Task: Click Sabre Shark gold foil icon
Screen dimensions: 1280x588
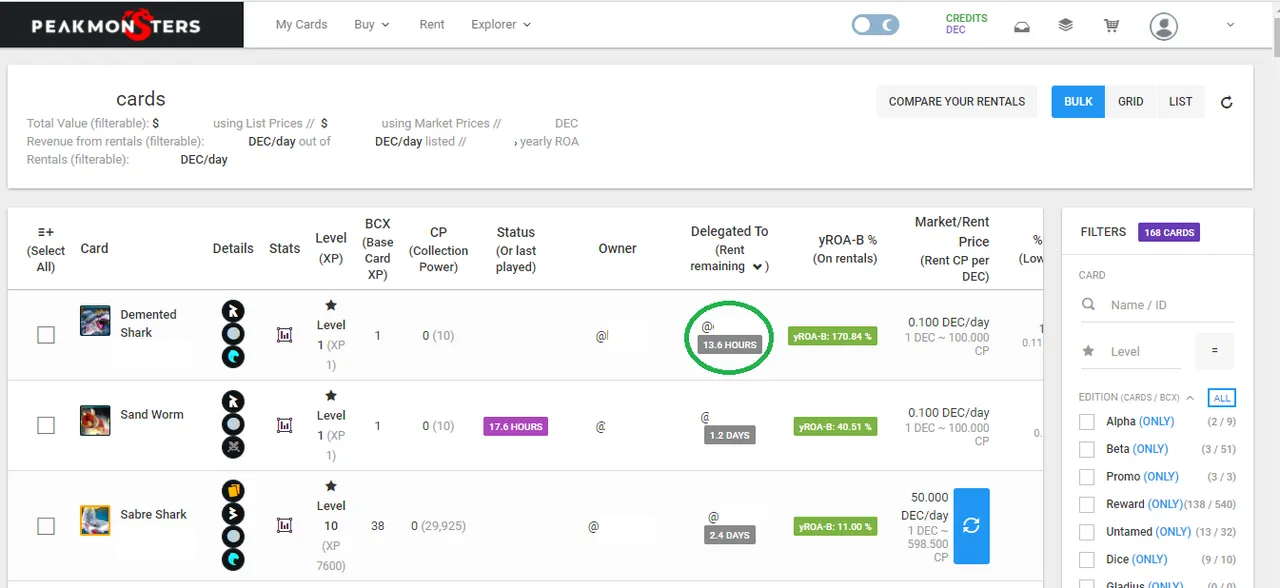Action: point(233,491)
